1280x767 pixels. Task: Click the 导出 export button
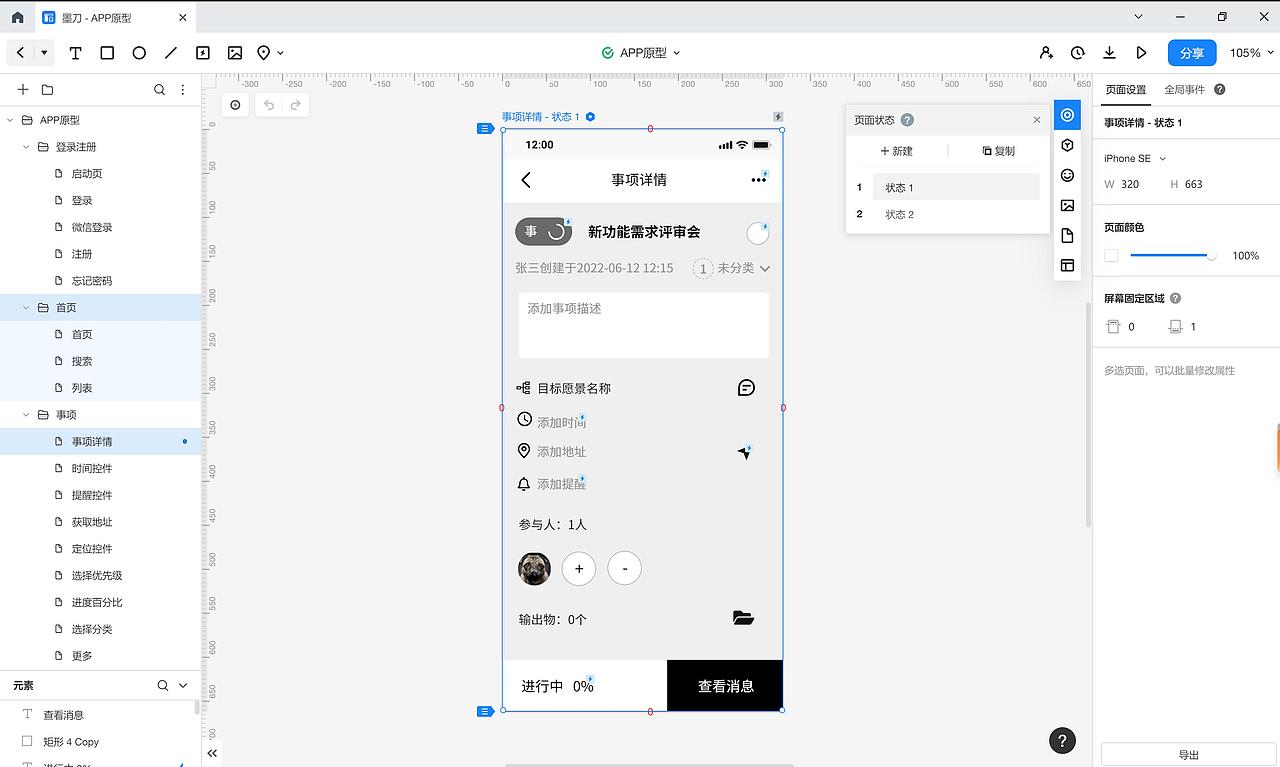click(1189, 754)
